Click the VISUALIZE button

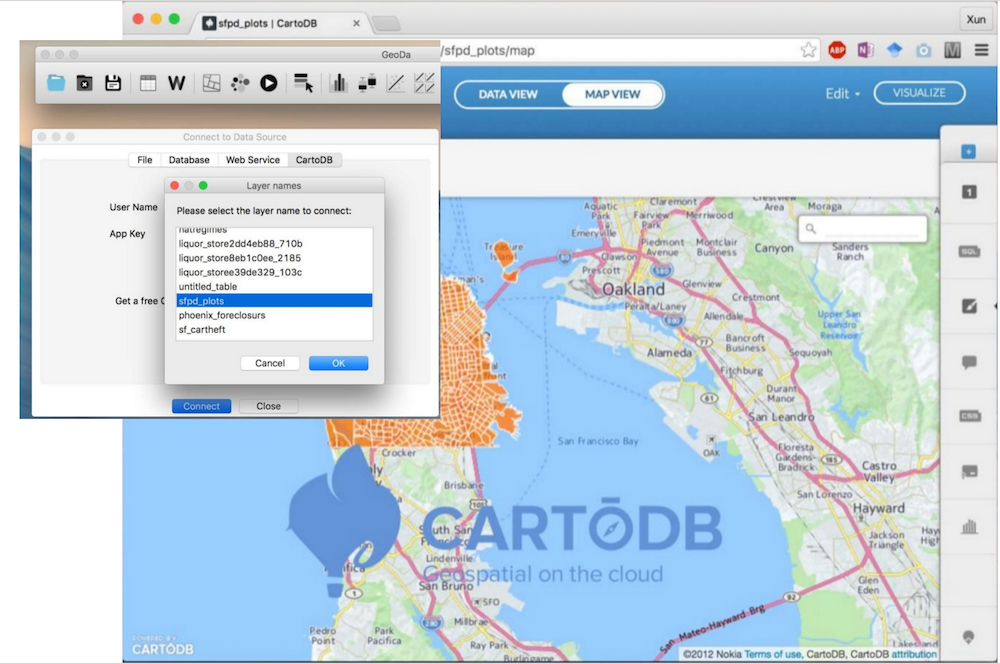[x=919, y=93]
